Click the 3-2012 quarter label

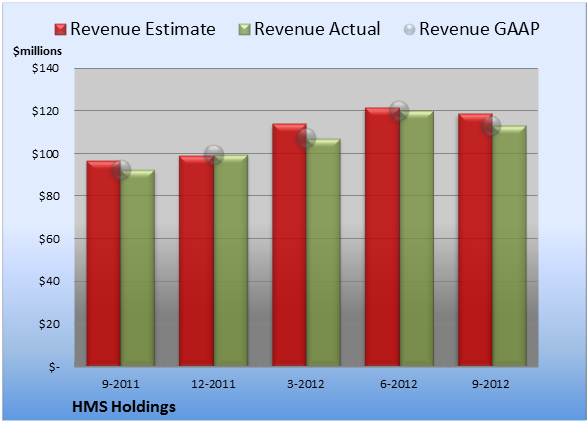pos(306,384)
